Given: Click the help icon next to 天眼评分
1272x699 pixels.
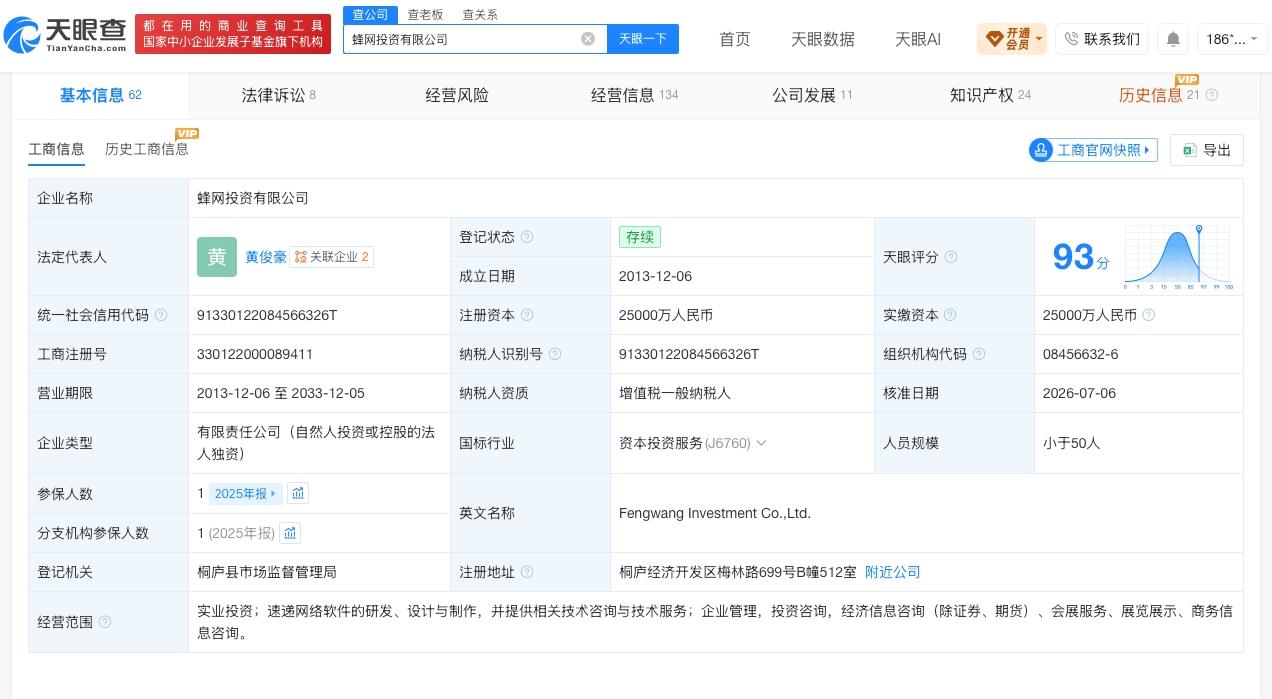Looking at the screenshot, I should [x=951, y=257].
